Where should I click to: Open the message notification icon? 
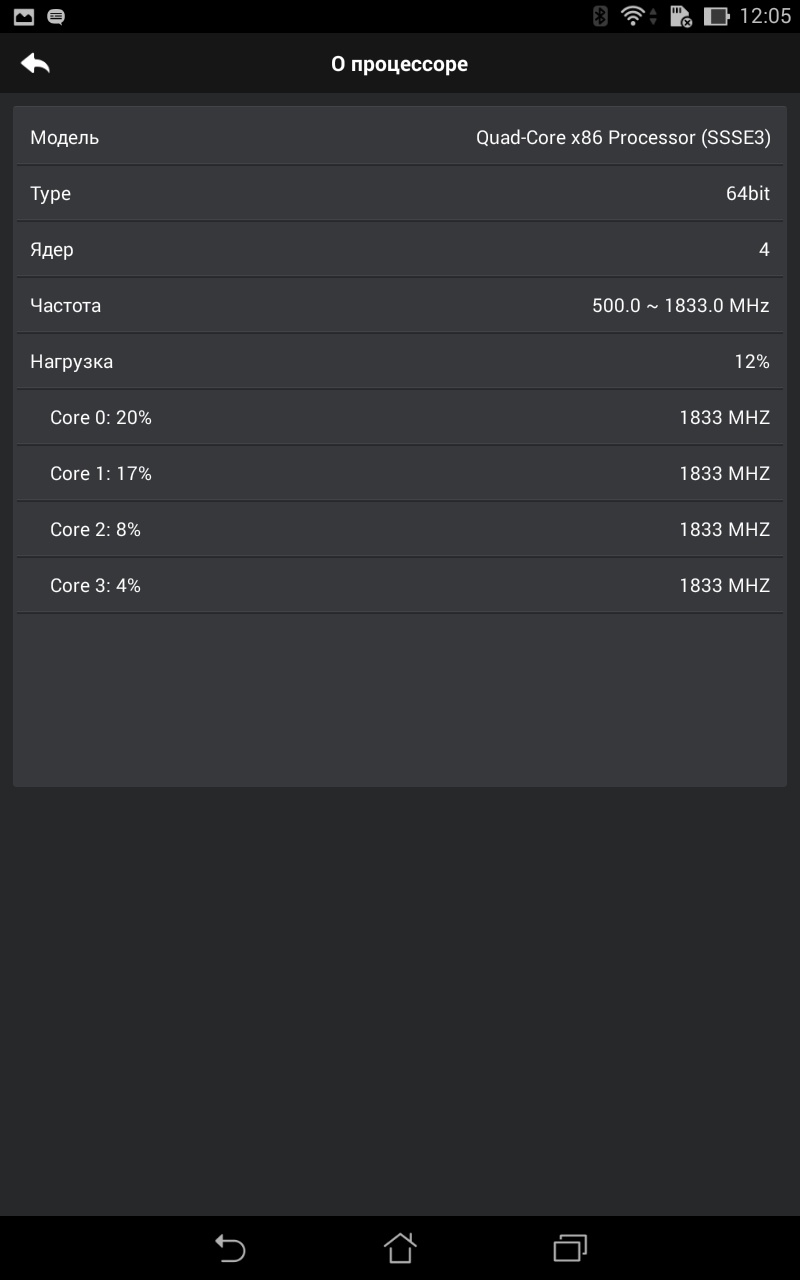tap(56, 16)
